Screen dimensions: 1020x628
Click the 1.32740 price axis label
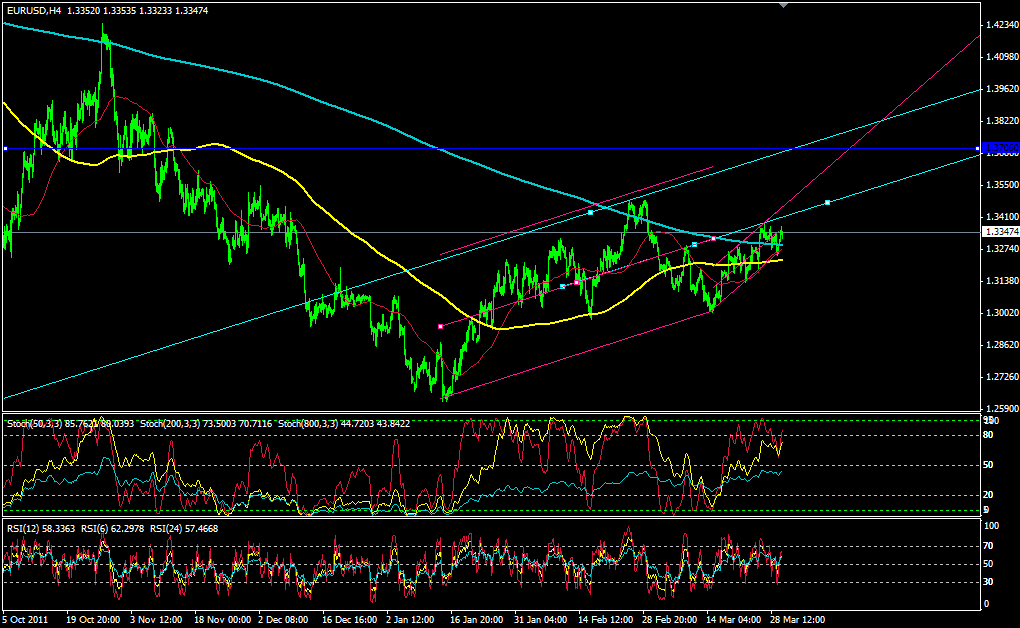pos(1002,249)
